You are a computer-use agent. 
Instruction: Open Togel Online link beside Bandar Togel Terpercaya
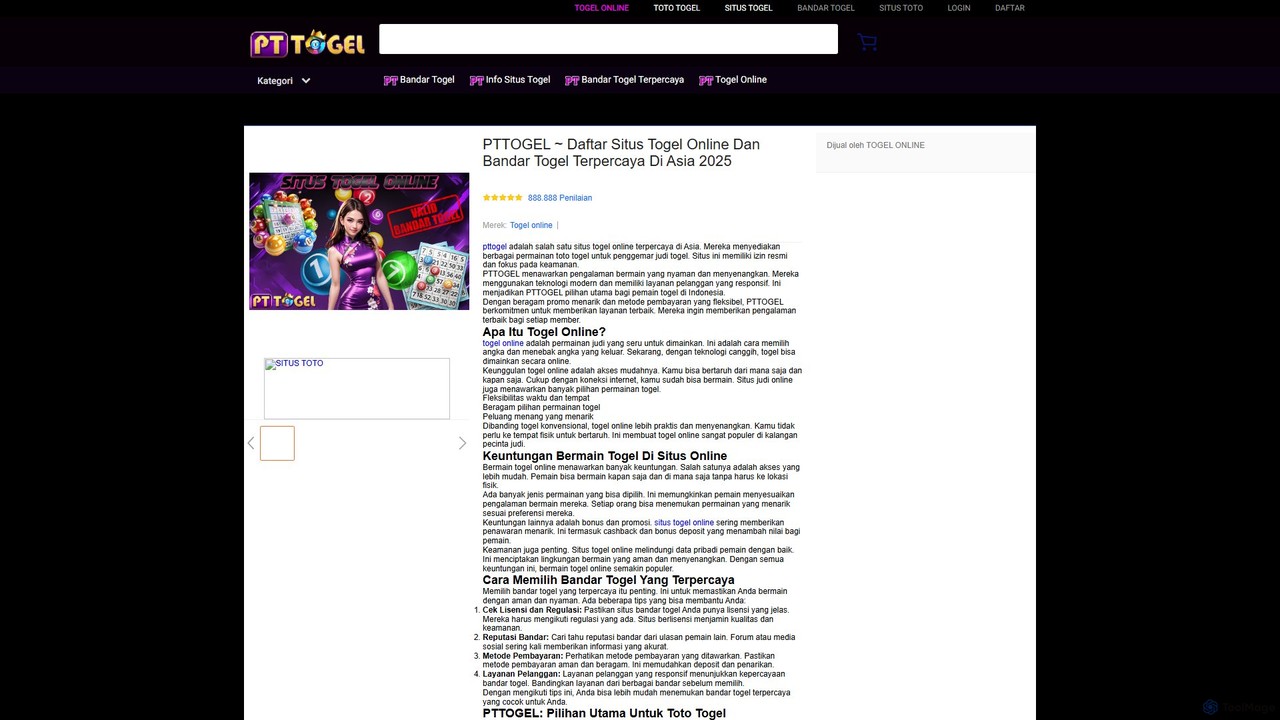tap(733, 80)
